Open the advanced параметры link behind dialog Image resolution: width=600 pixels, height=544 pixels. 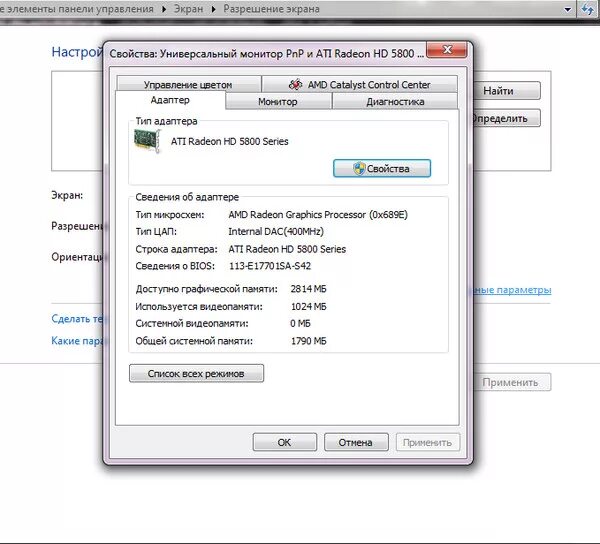click(x=512, y=290)
